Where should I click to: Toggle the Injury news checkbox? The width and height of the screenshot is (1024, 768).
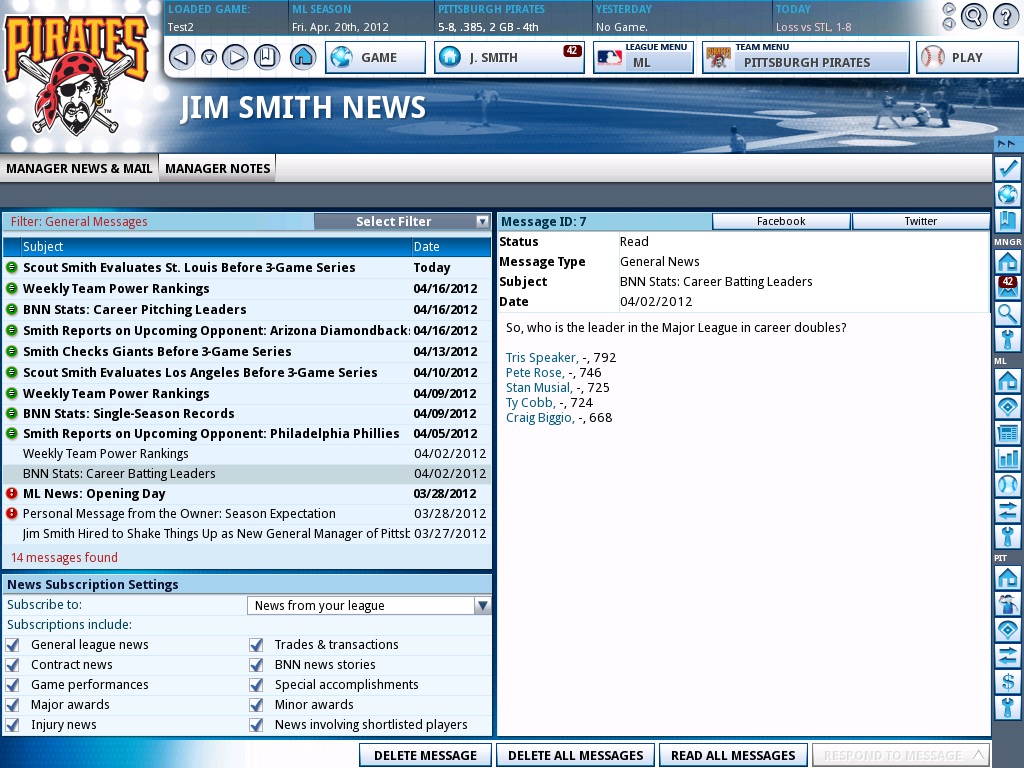12,725
